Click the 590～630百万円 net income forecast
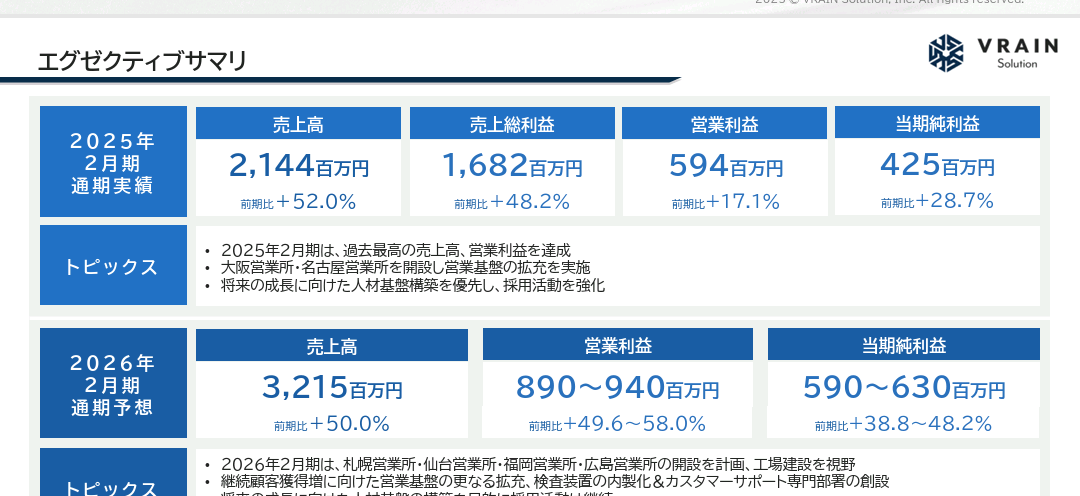The width and height of the screenshot is (1080, 496). tap(903, 387)
